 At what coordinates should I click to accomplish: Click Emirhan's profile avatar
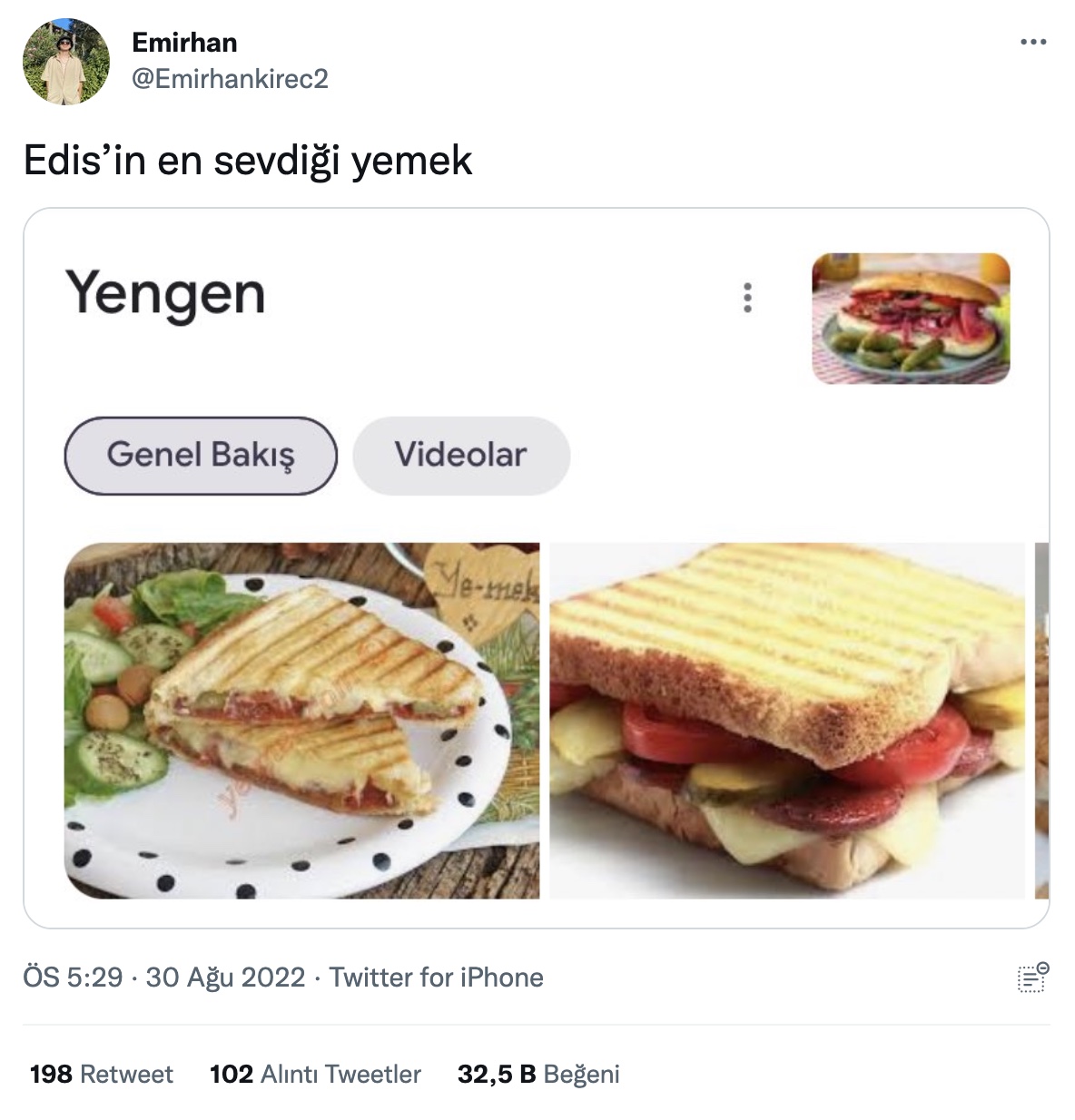(x=65, y=63)
